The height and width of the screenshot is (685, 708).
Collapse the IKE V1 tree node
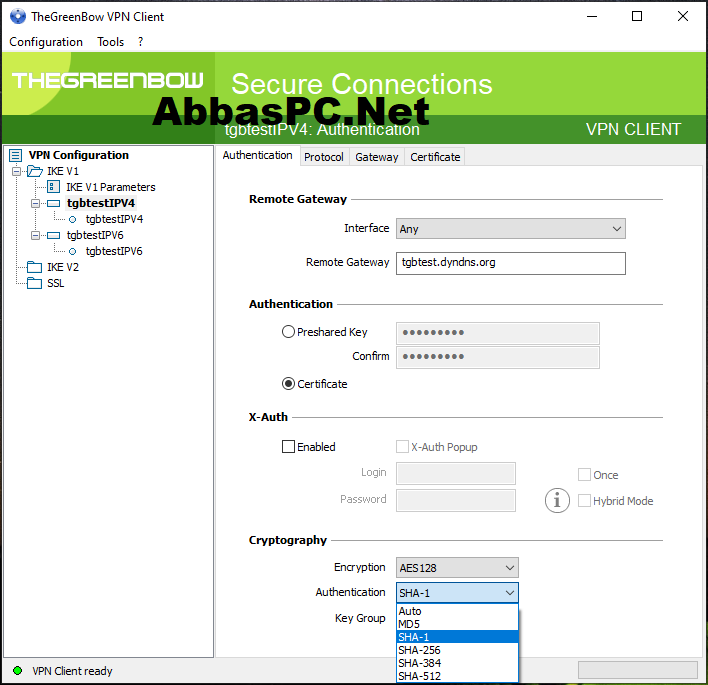click(16, 172)
